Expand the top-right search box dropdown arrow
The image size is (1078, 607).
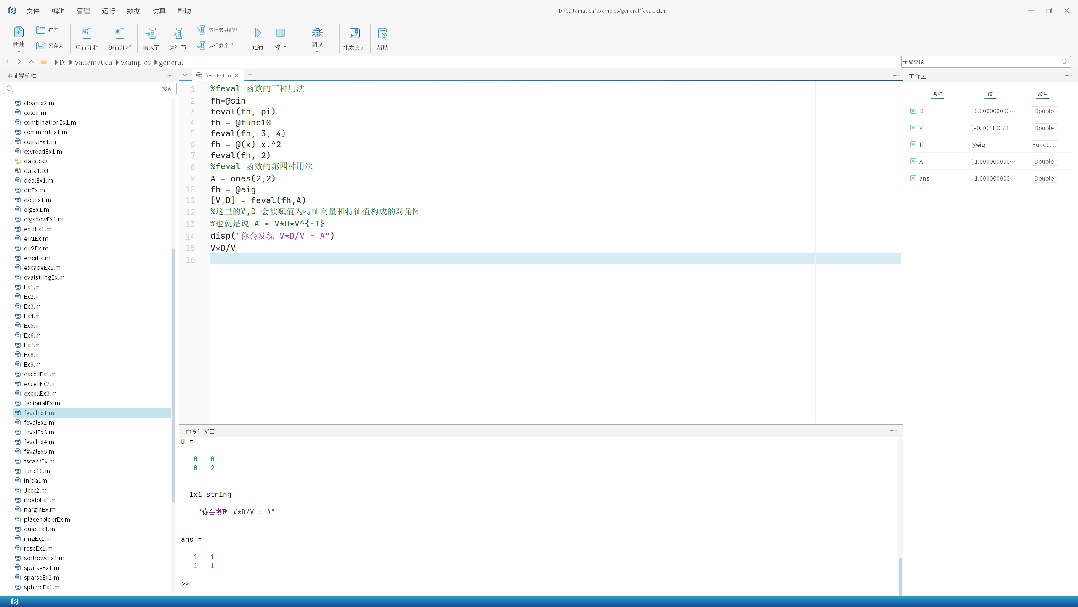coord(1063,62)
